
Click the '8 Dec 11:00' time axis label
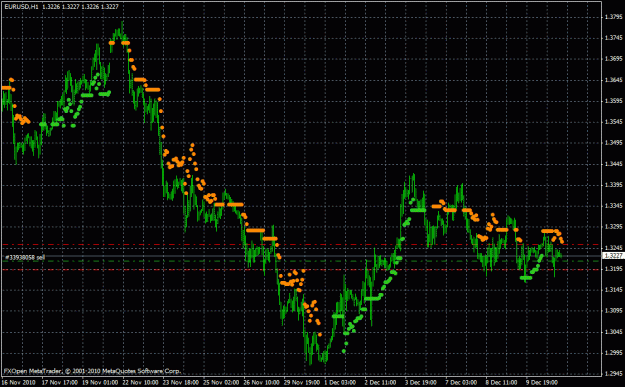501,382
